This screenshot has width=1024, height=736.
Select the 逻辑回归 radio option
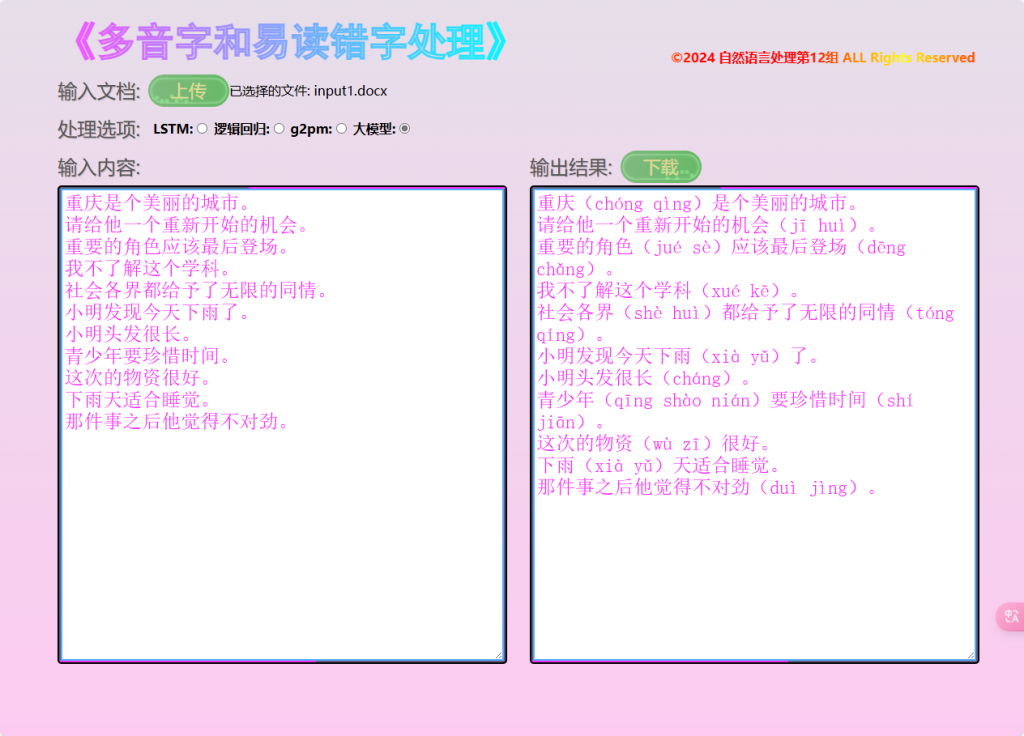point(279,128)
